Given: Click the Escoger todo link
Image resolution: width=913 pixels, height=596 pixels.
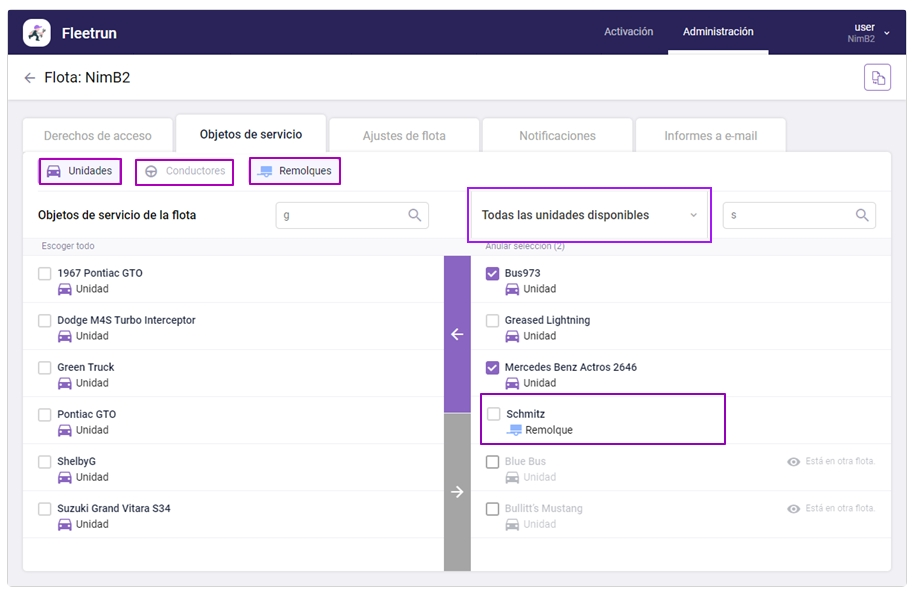Looking at the screenshot, I should [x=68, y=246].
